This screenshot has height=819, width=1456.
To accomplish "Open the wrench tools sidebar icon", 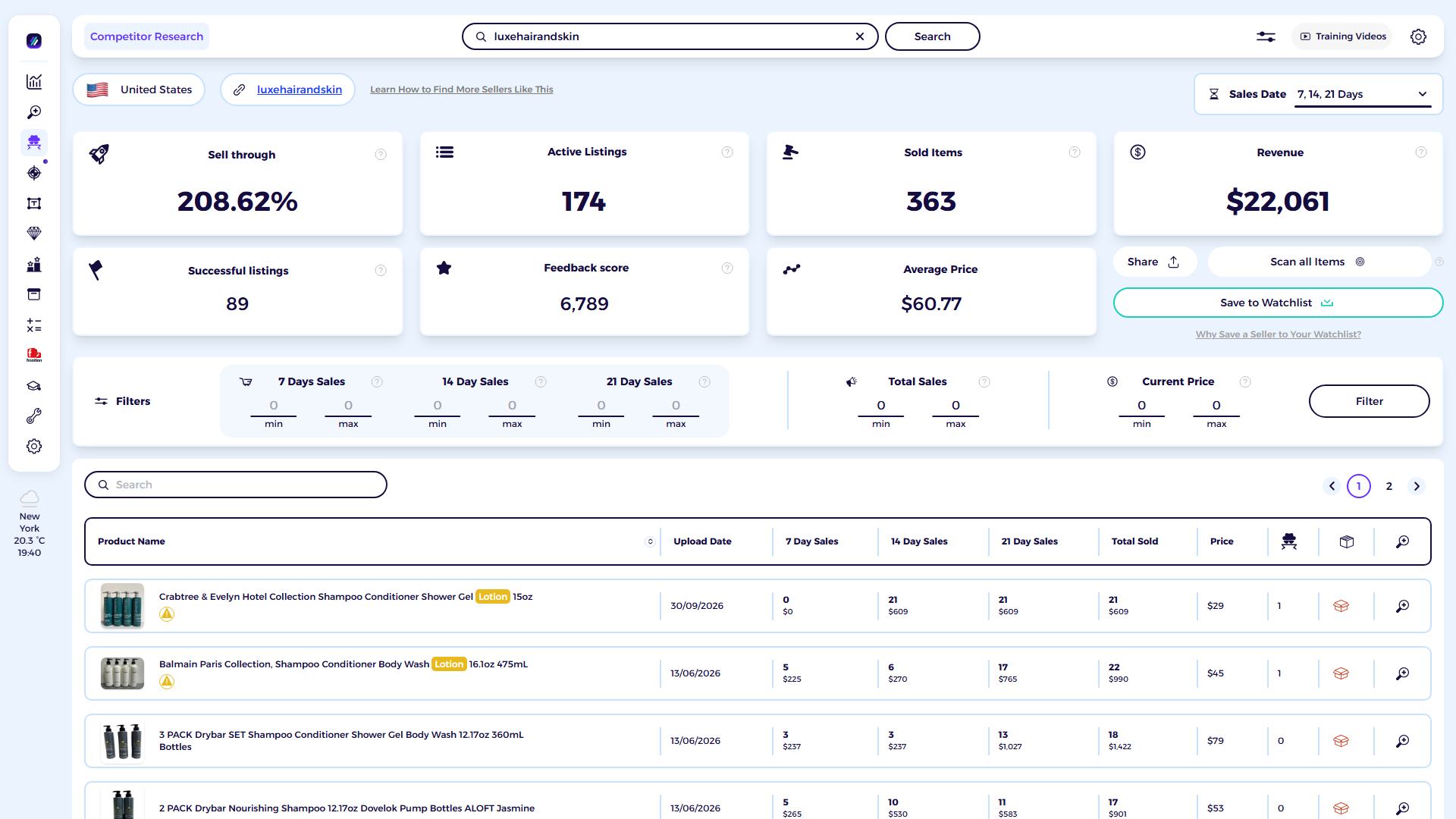I will click(34, 416).
